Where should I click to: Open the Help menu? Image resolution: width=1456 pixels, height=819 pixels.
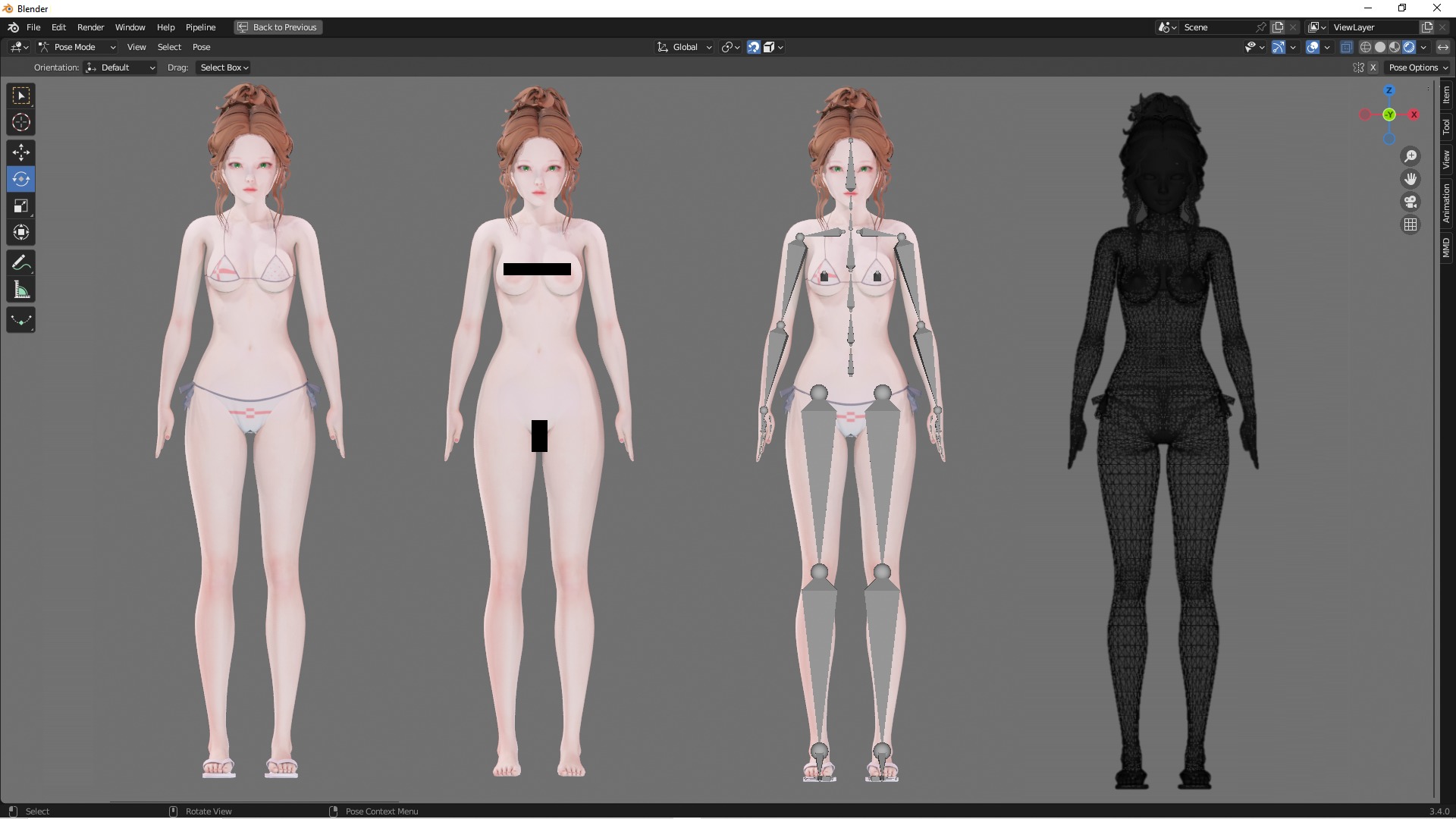pyautogui.click(x=165, y=27)
